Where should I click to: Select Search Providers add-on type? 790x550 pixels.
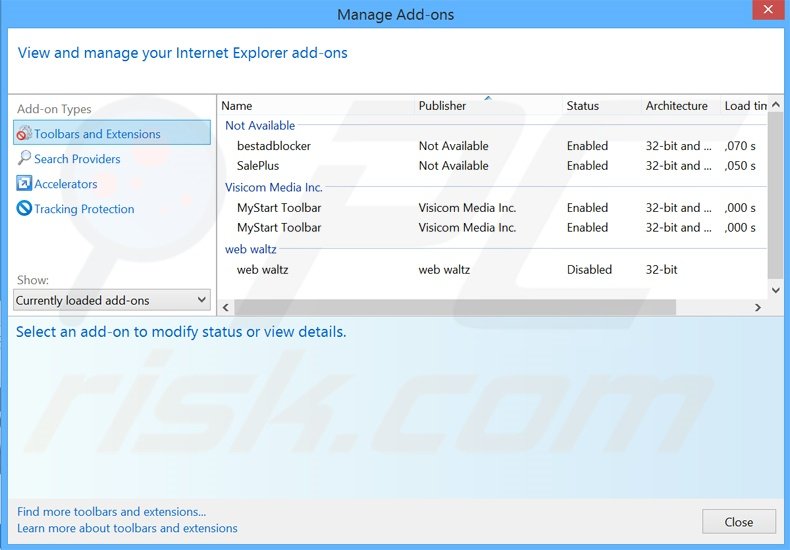coord(77,159)
